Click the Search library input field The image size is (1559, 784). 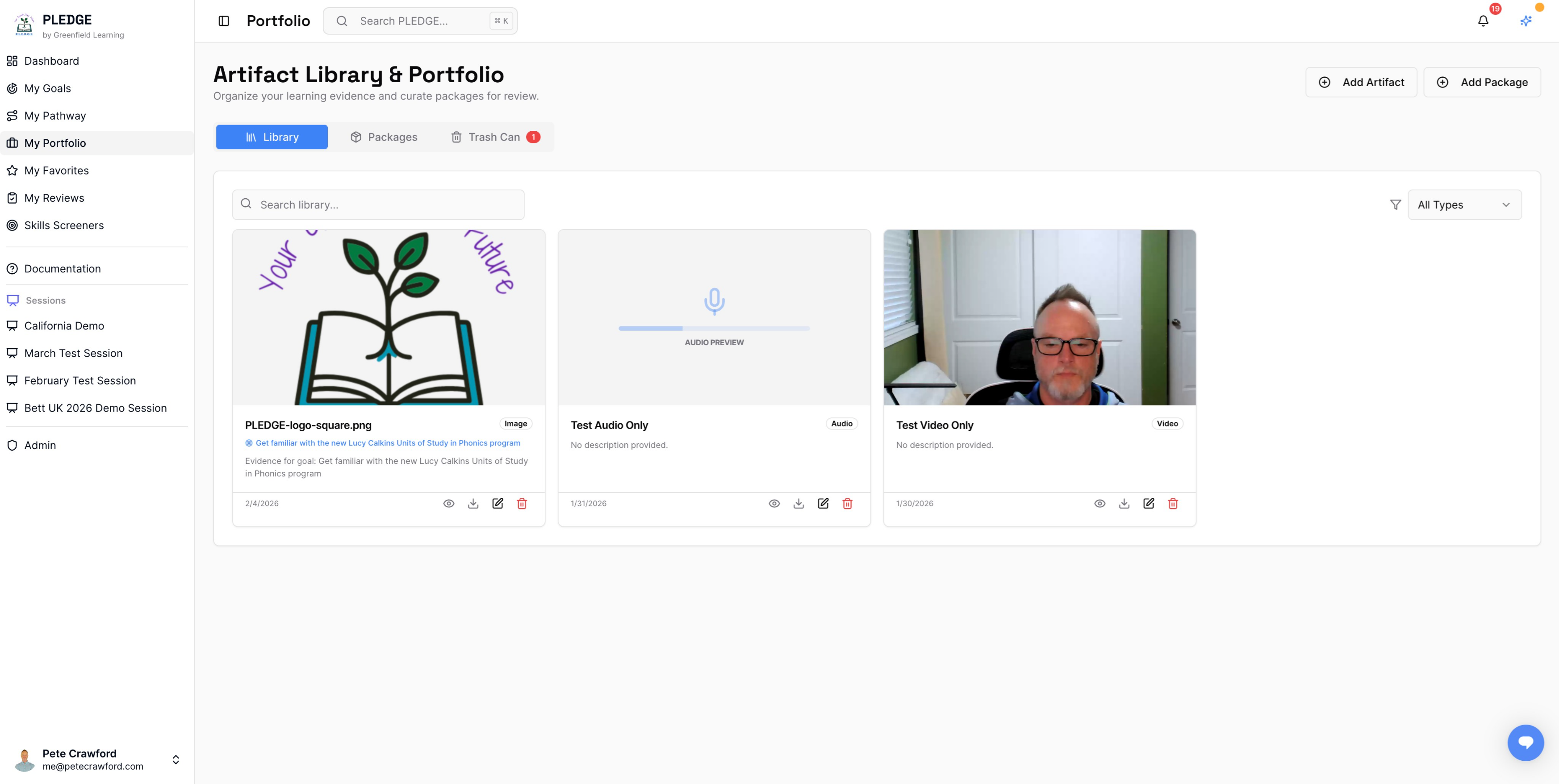click(378, 204)
